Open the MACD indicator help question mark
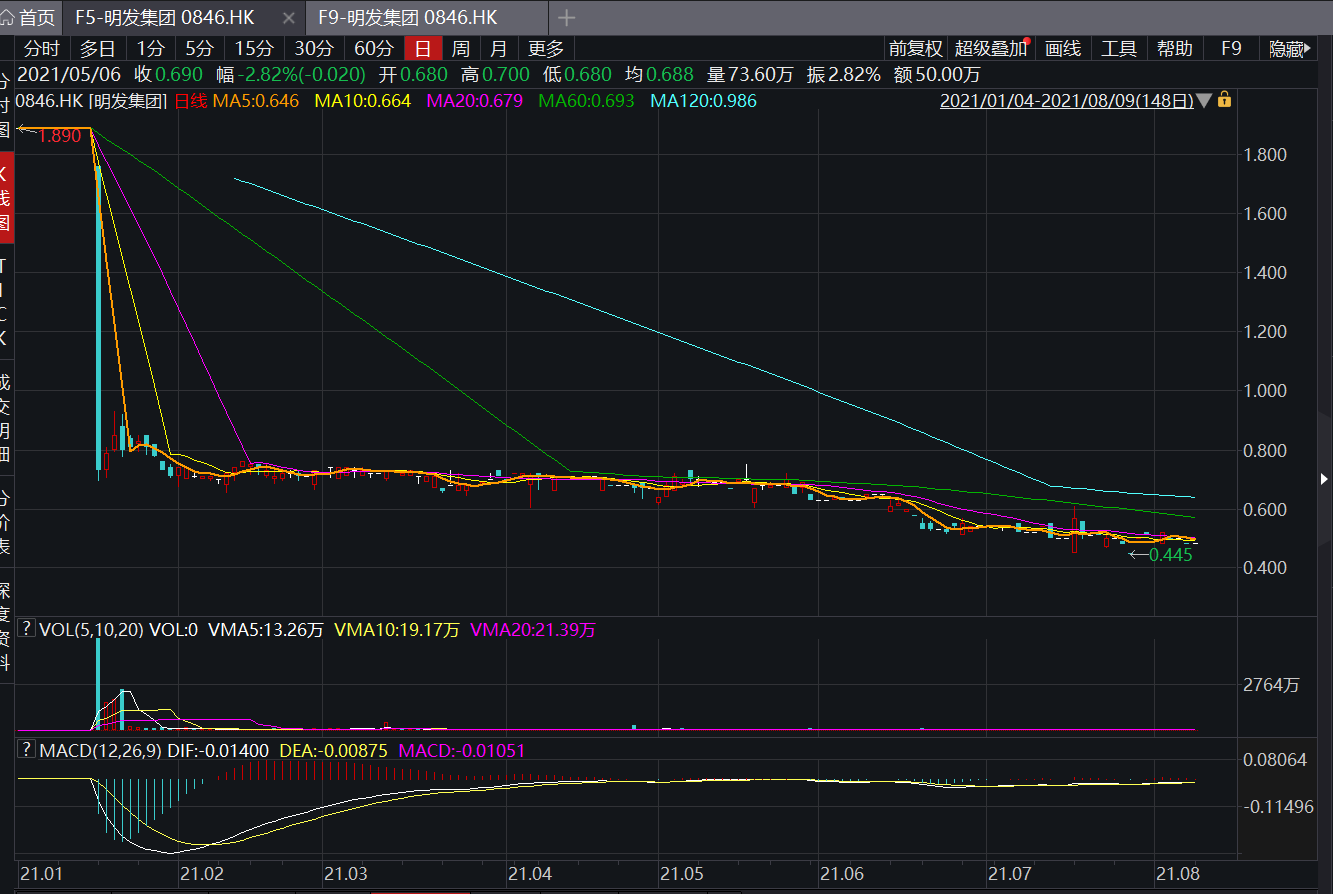The width and height of the screenshot is (1333, 894). point(27,750)
